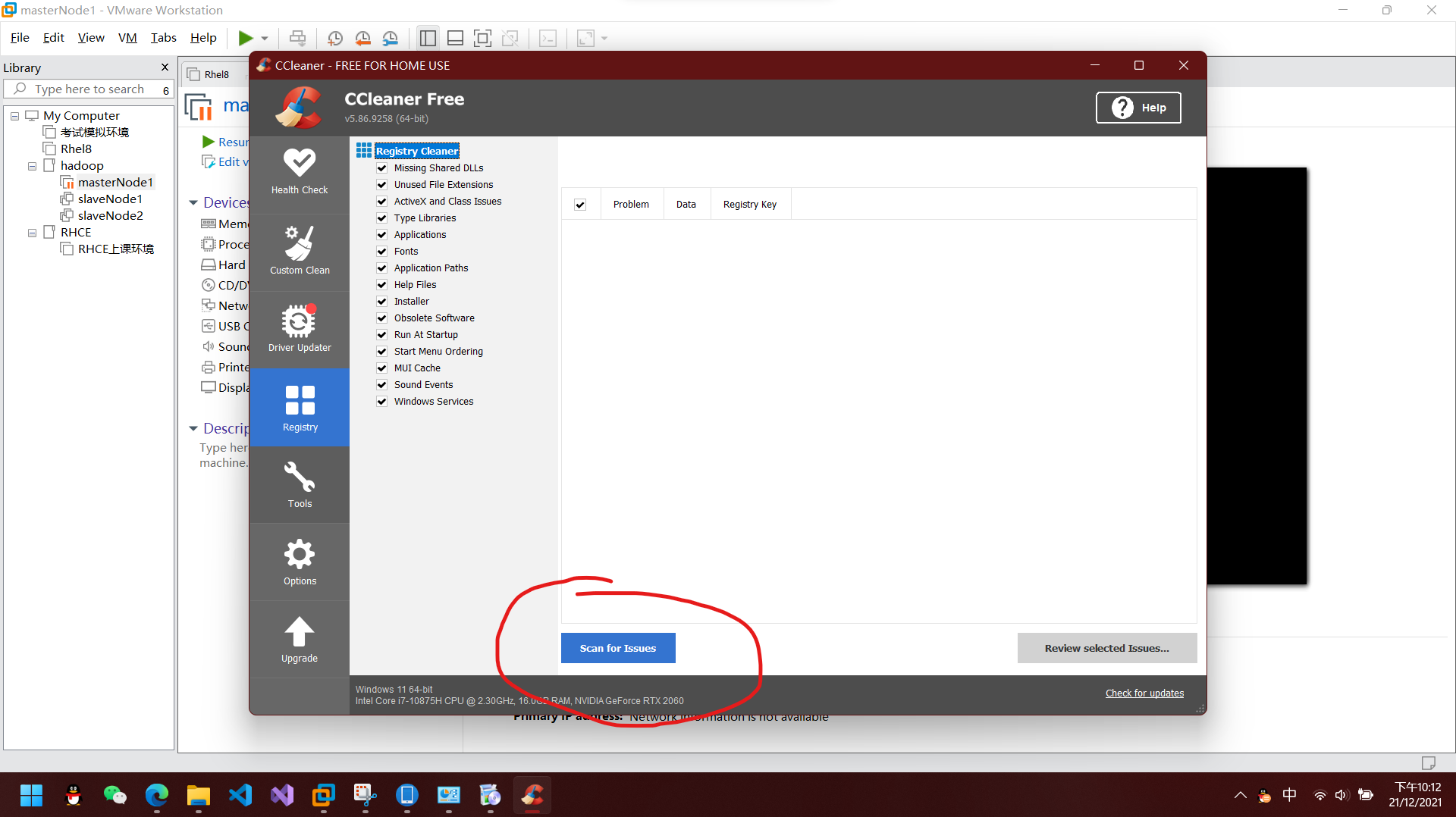Select slaveNode1 in library tree
Viewport: 1456px width, 817px height.
(110, 199)
